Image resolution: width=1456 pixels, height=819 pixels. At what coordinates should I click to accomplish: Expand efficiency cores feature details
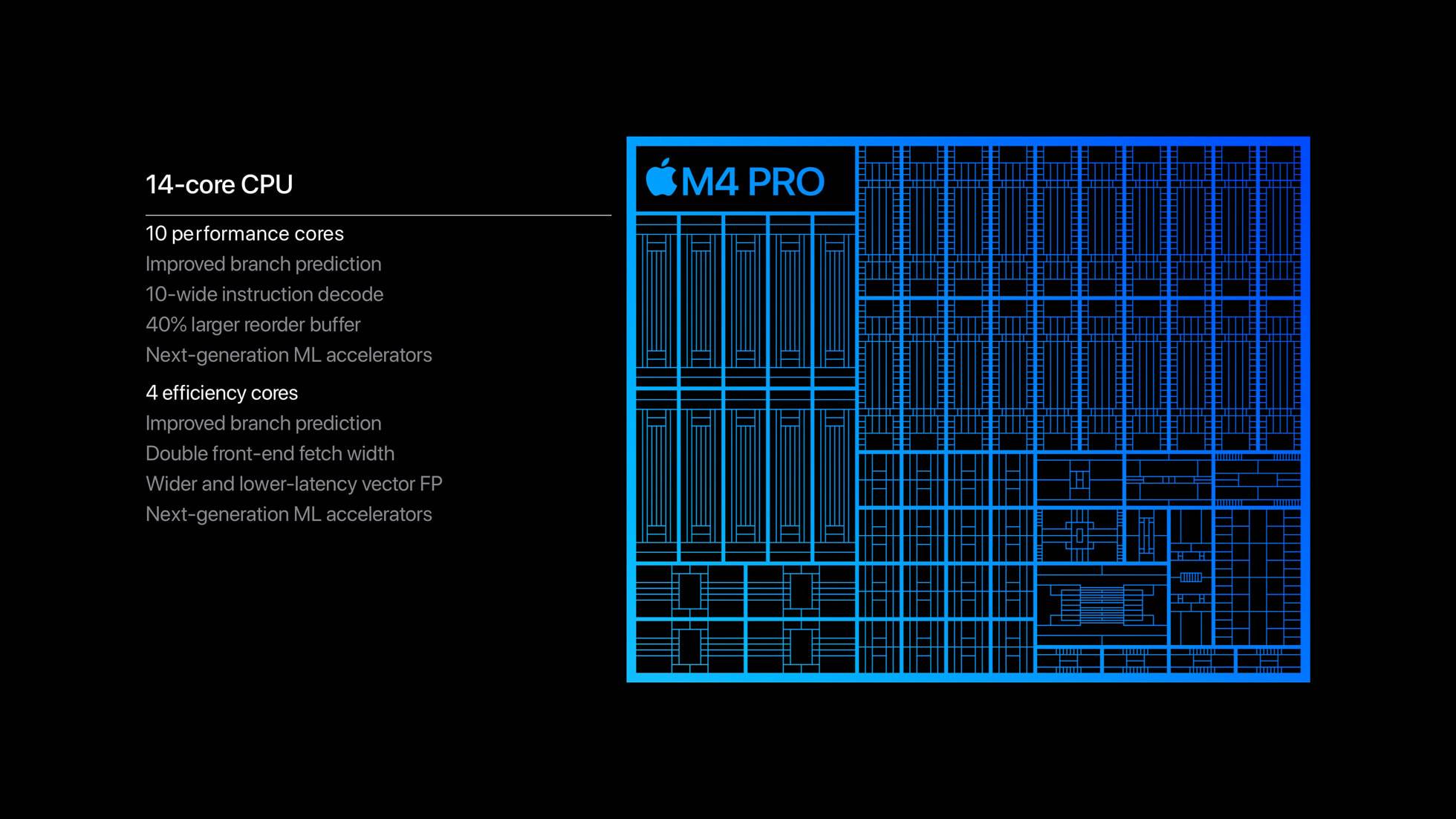[222, 391]
